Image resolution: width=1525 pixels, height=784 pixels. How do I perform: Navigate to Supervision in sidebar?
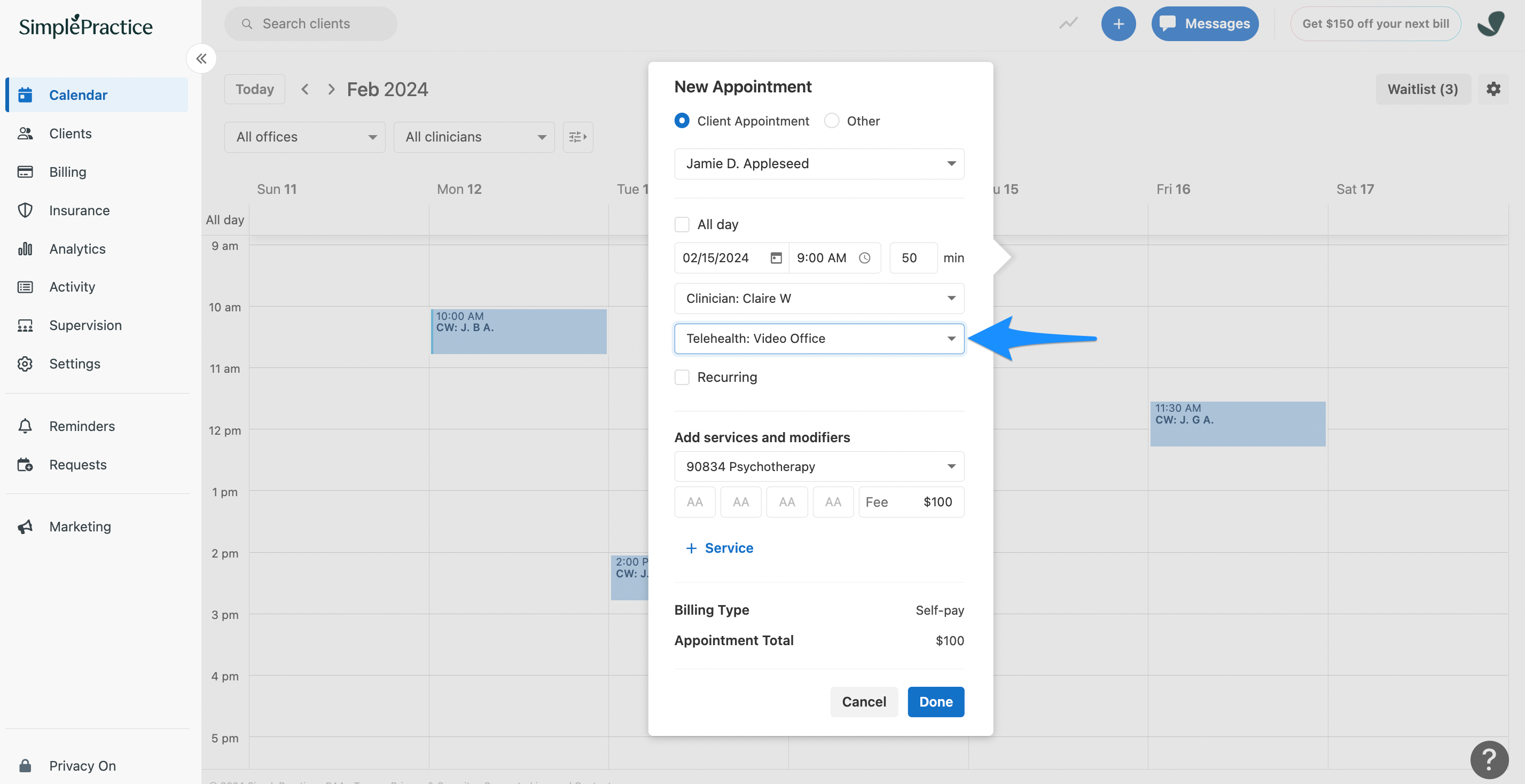tap(85, 325)
